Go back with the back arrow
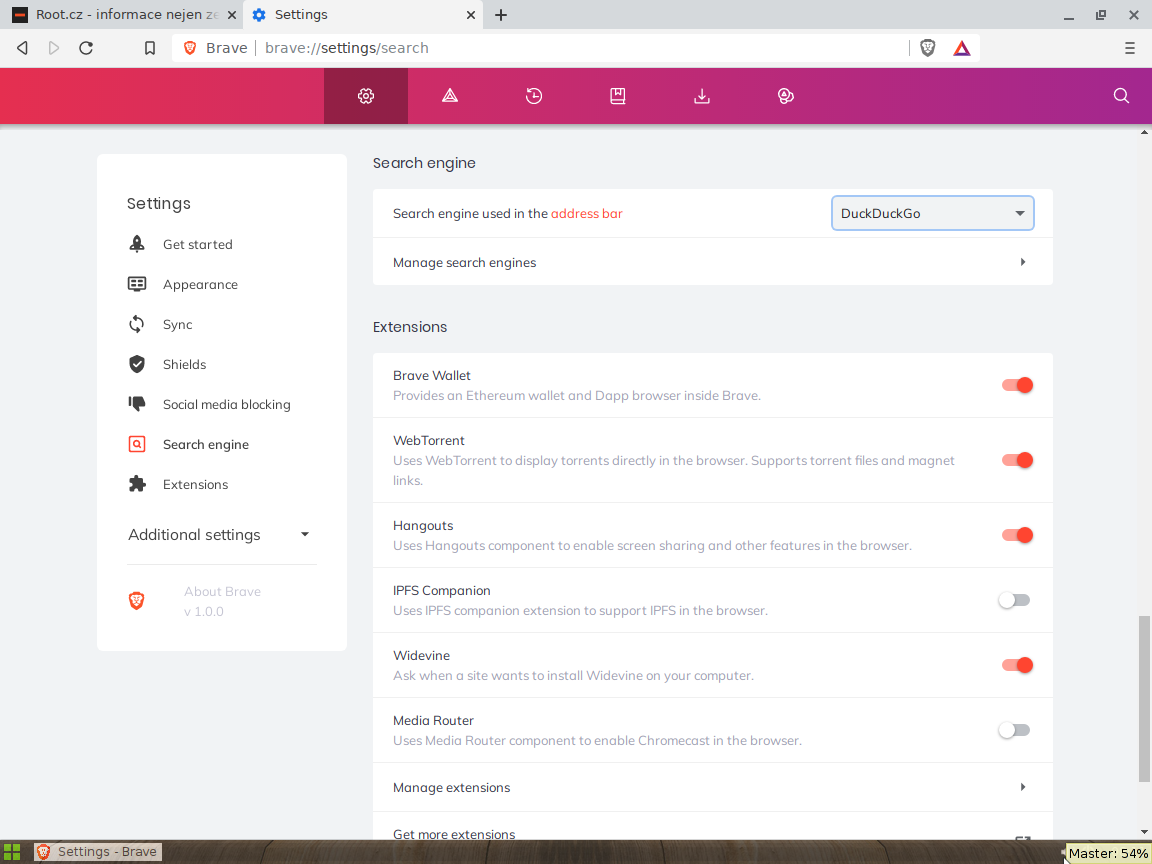The image size is (1152, 864). coord(22,48)
